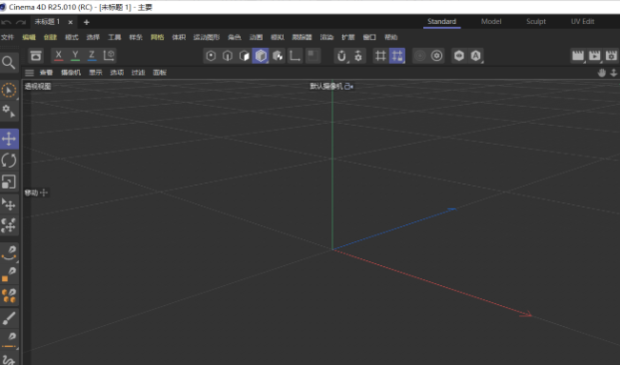
Task: Toggle the X axis lock
Action: click(59, 56)
